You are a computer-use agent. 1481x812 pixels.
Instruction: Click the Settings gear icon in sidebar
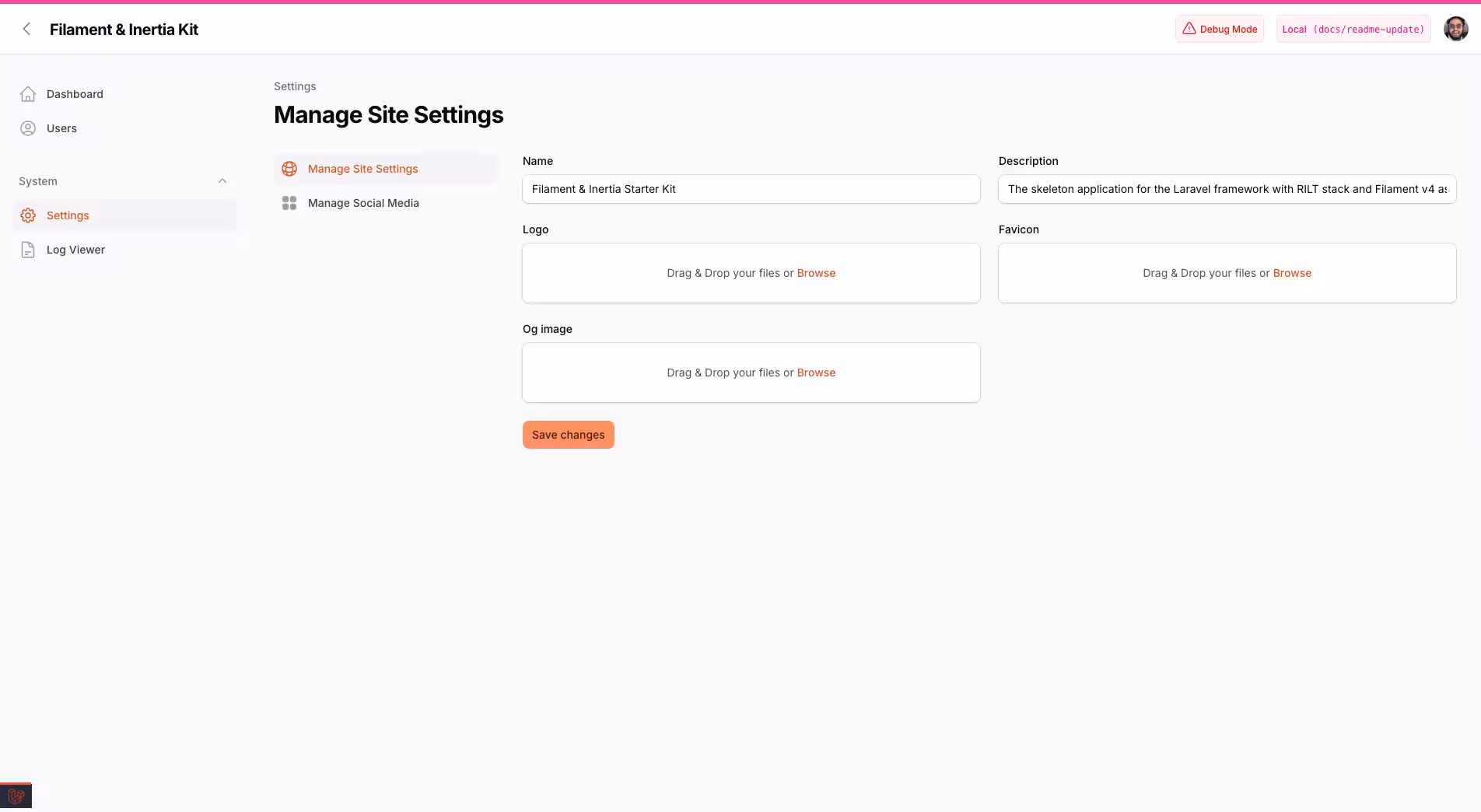tap(28, 215)
